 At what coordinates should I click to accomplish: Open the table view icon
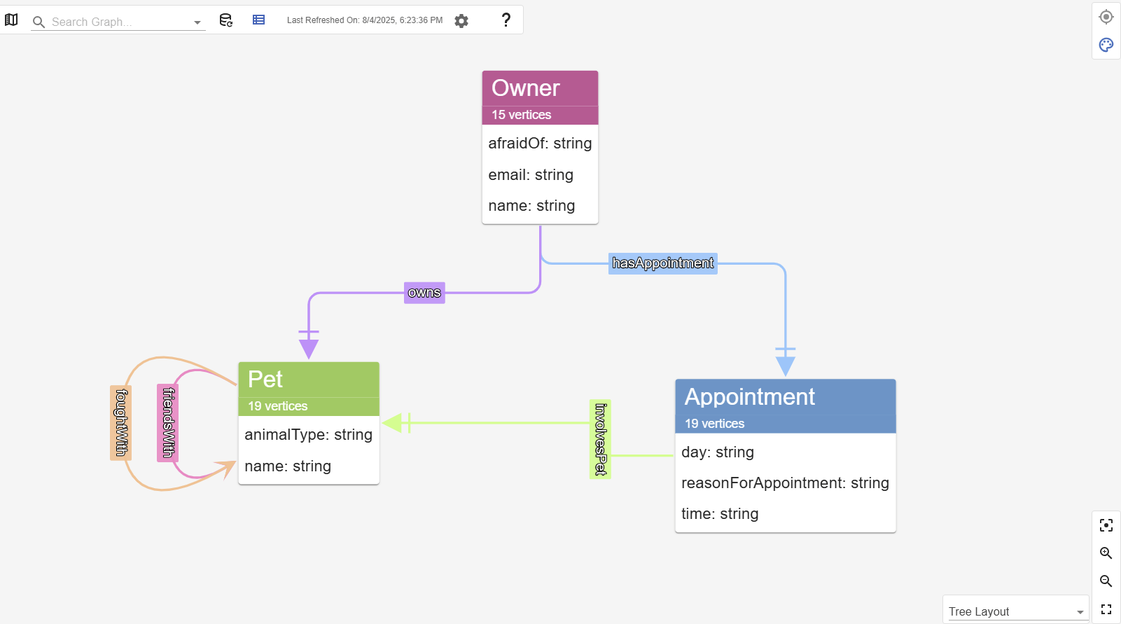click(x=259, y=20)
